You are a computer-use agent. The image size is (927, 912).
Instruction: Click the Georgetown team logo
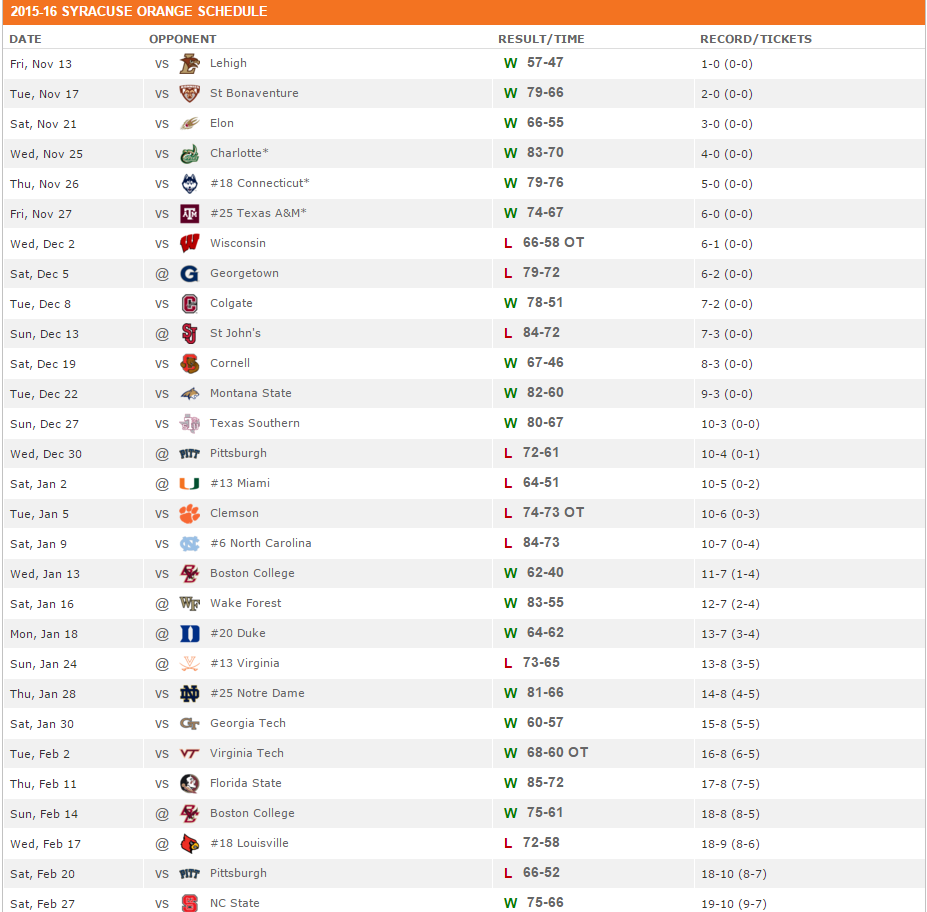tap(189, 274)
